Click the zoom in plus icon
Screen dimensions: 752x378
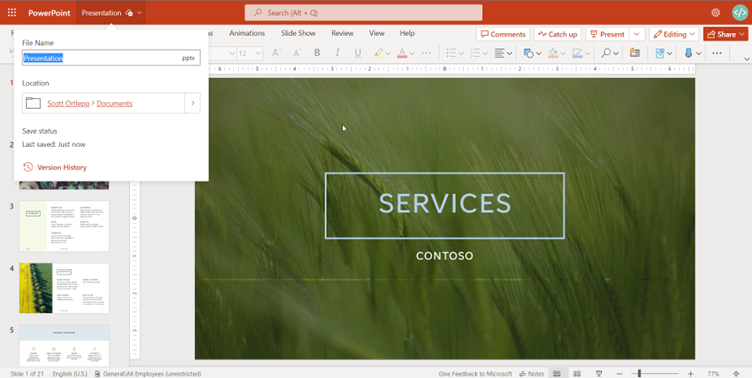click(690, 374)
